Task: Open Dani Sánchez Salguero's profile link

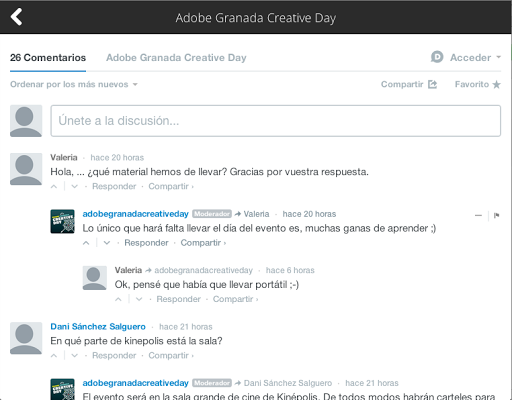Action: tap(98, 327)
